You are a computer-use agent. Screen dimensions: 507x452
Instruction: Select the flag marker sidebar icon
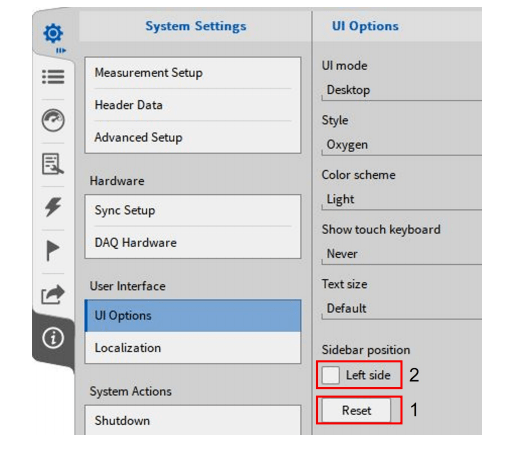(52, 250)
